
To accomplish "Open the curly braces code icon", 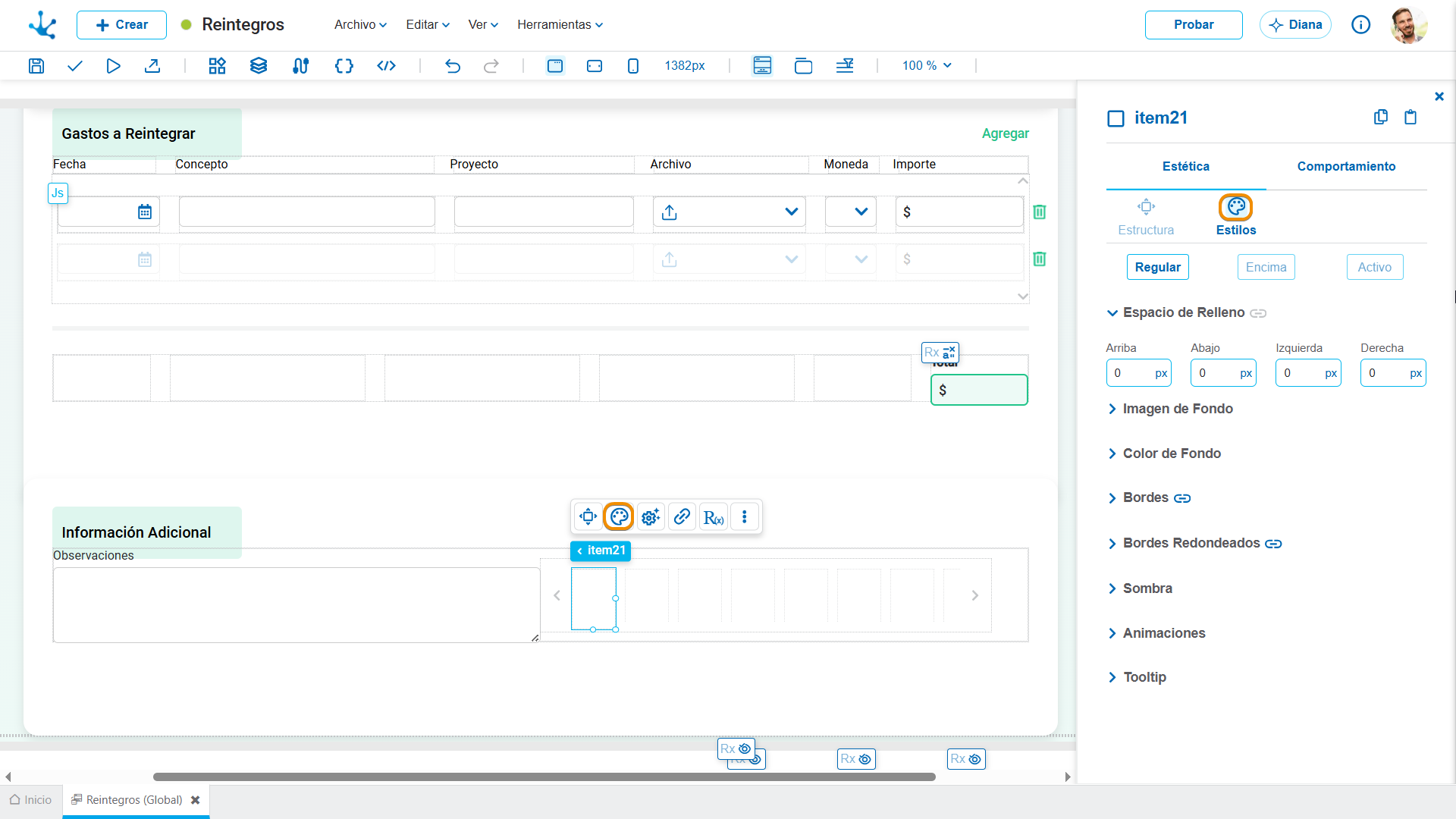I will coord(344,66).
